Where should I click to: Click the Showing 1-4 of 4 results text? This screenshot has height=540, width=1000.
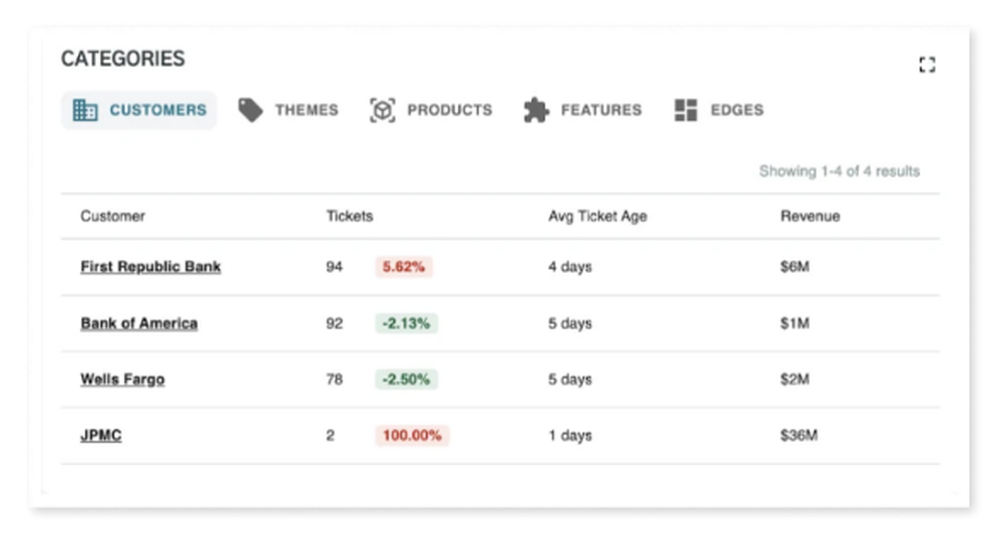(839, 171)
